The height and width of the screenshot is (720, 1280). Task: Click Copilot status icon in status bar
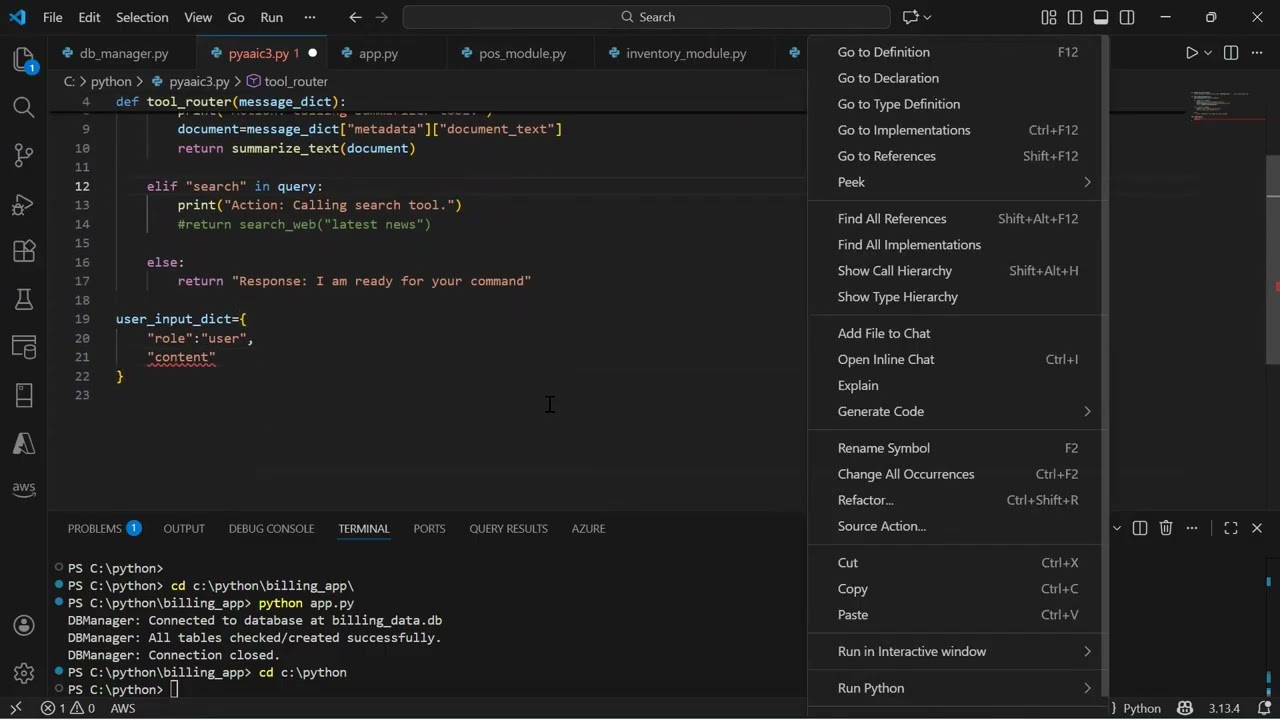pyautogui.click(x=1185, y=708)
